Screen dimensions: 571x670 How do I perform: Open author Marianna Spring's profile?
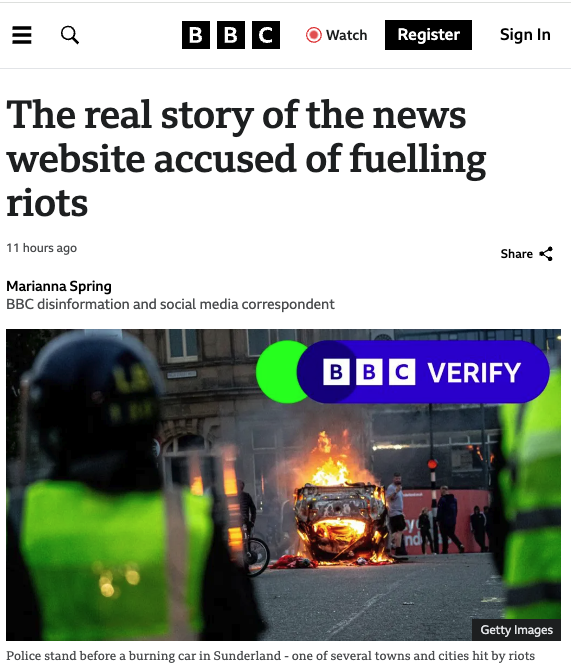[59, 286]
